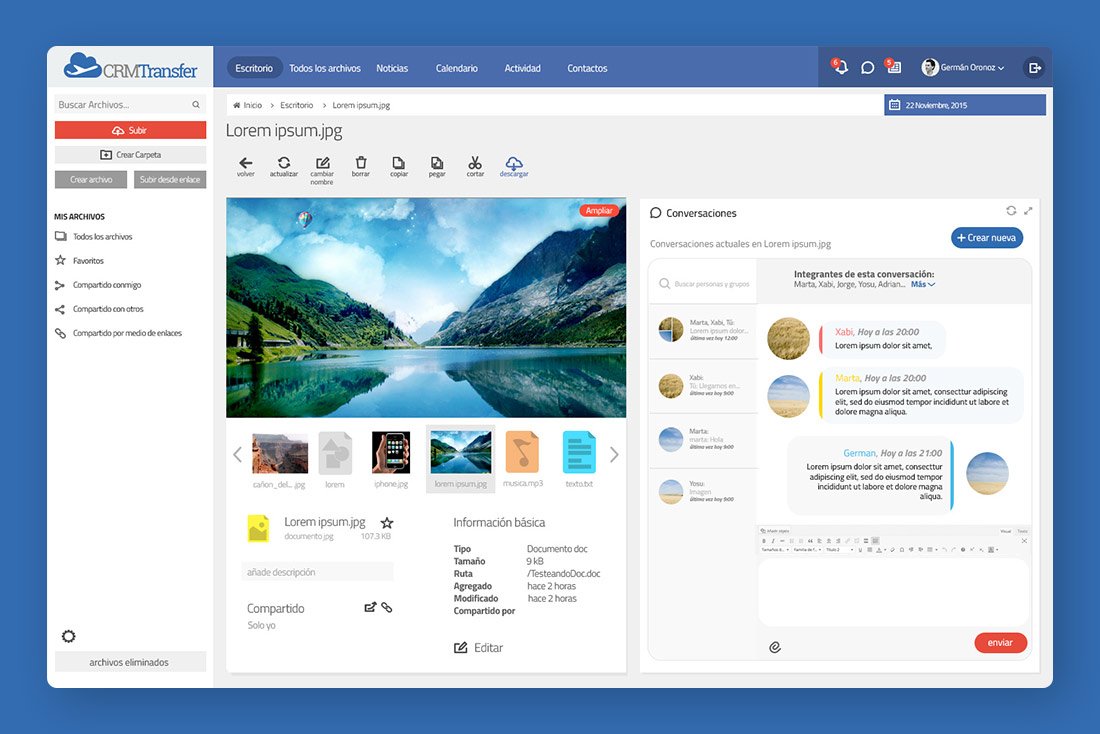Expand participants list with Más

(x=923, y=284)
